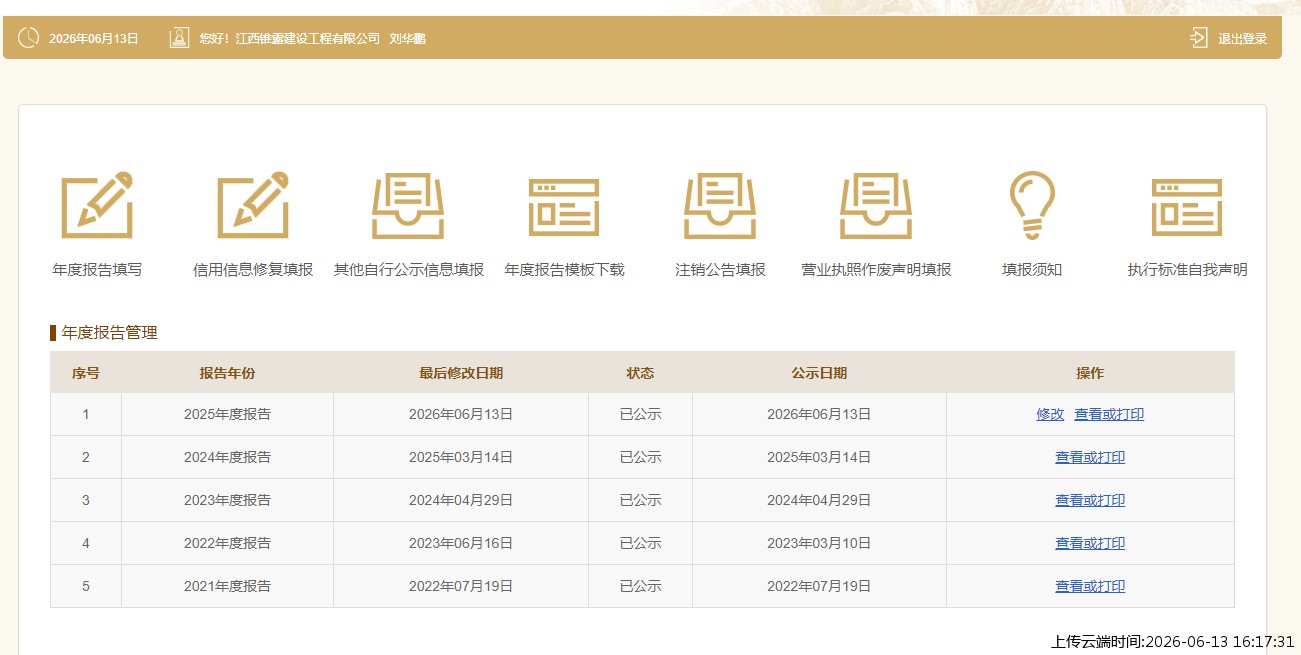Click the 2025年03月14日 publication date cell
Image resolution: width=1301 pixels, height=655 pixels.
pyautogui.click(x=819, y=457)
